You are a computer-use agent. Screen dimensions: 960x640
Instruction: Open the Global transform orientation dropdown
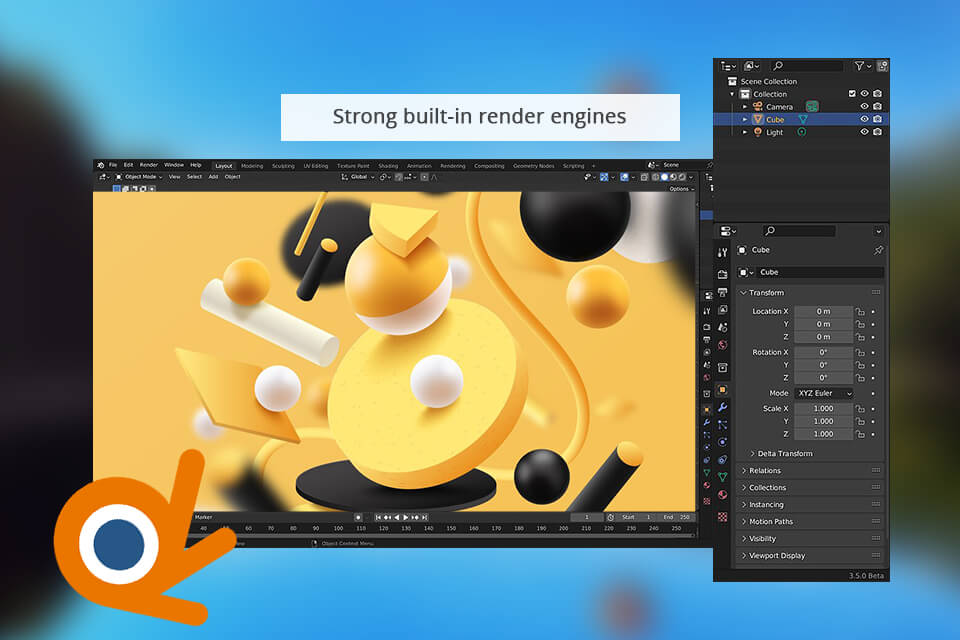(358, 177)
